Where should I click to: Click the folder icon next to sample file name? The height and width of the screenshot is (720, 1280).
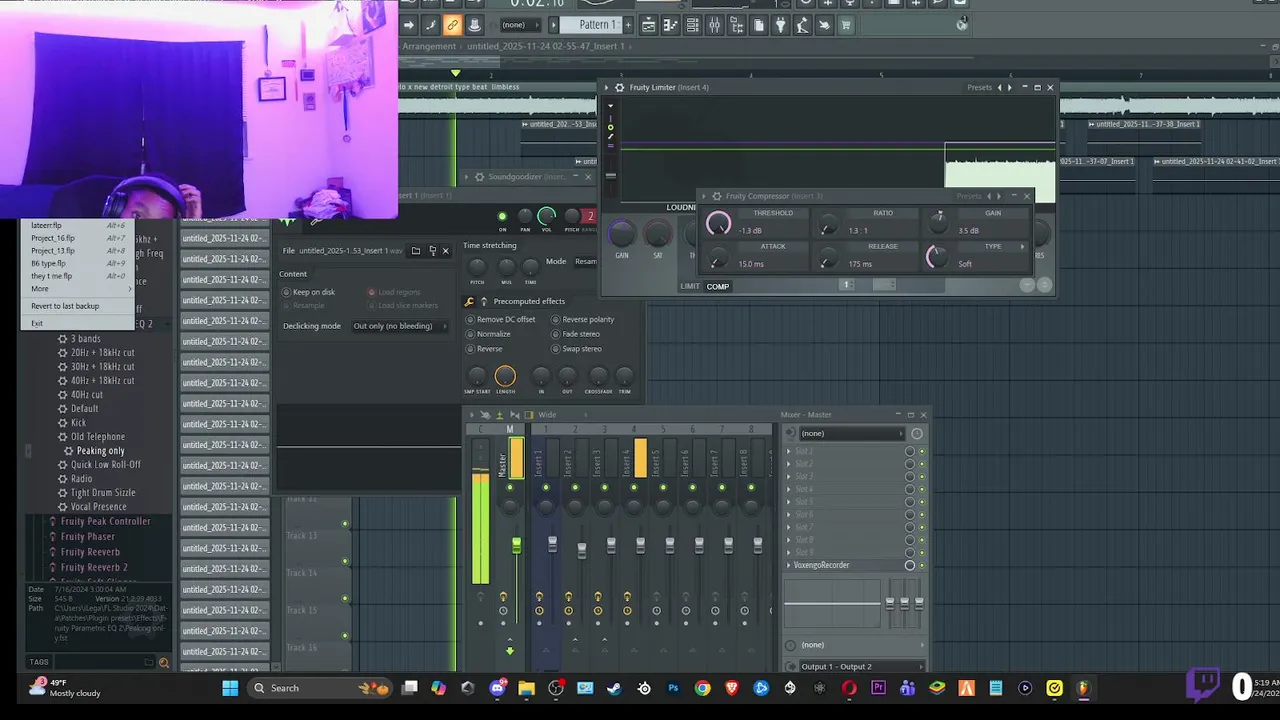point(415,250)
